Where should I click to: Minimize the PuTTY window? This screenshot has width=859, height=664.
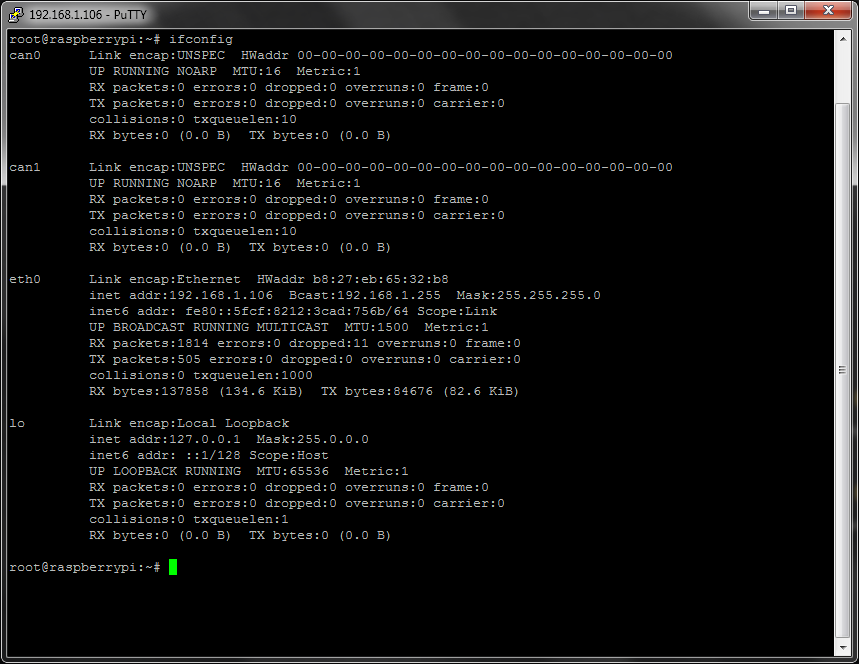[764, 11]
